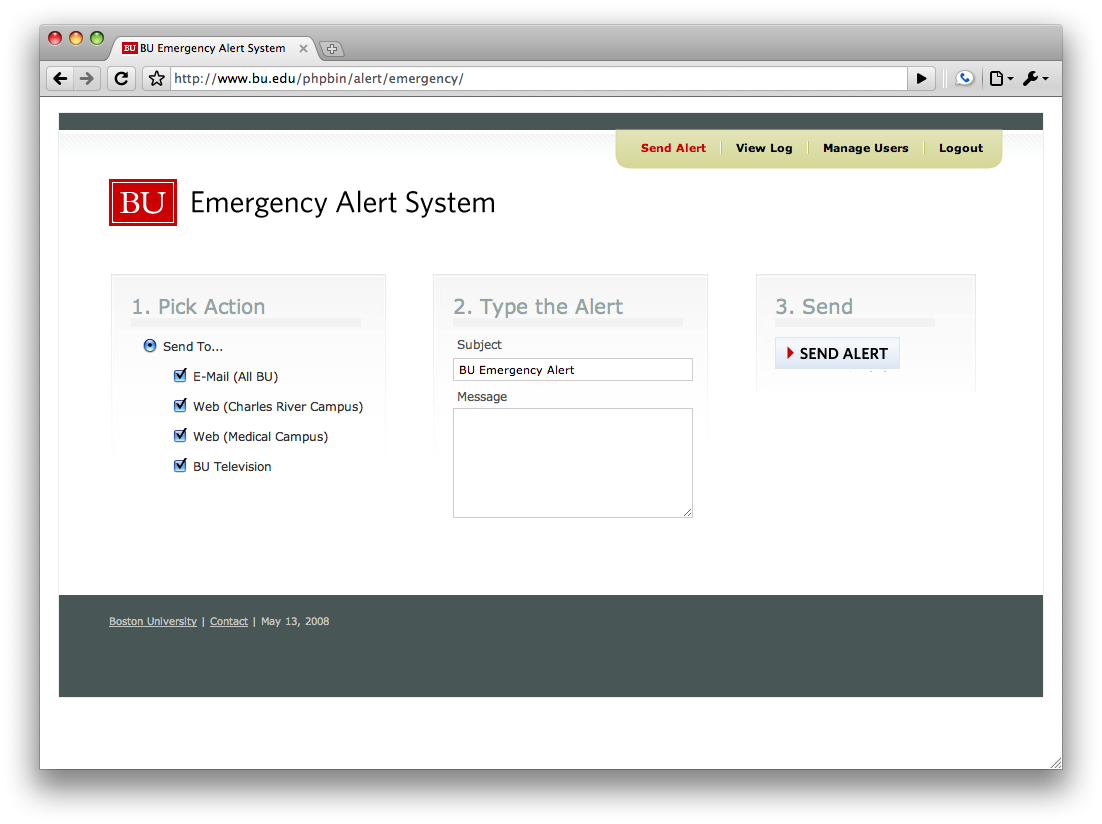Open the Send Alert nav item
Screen dimensions: 1102x824
pos(673,148)
